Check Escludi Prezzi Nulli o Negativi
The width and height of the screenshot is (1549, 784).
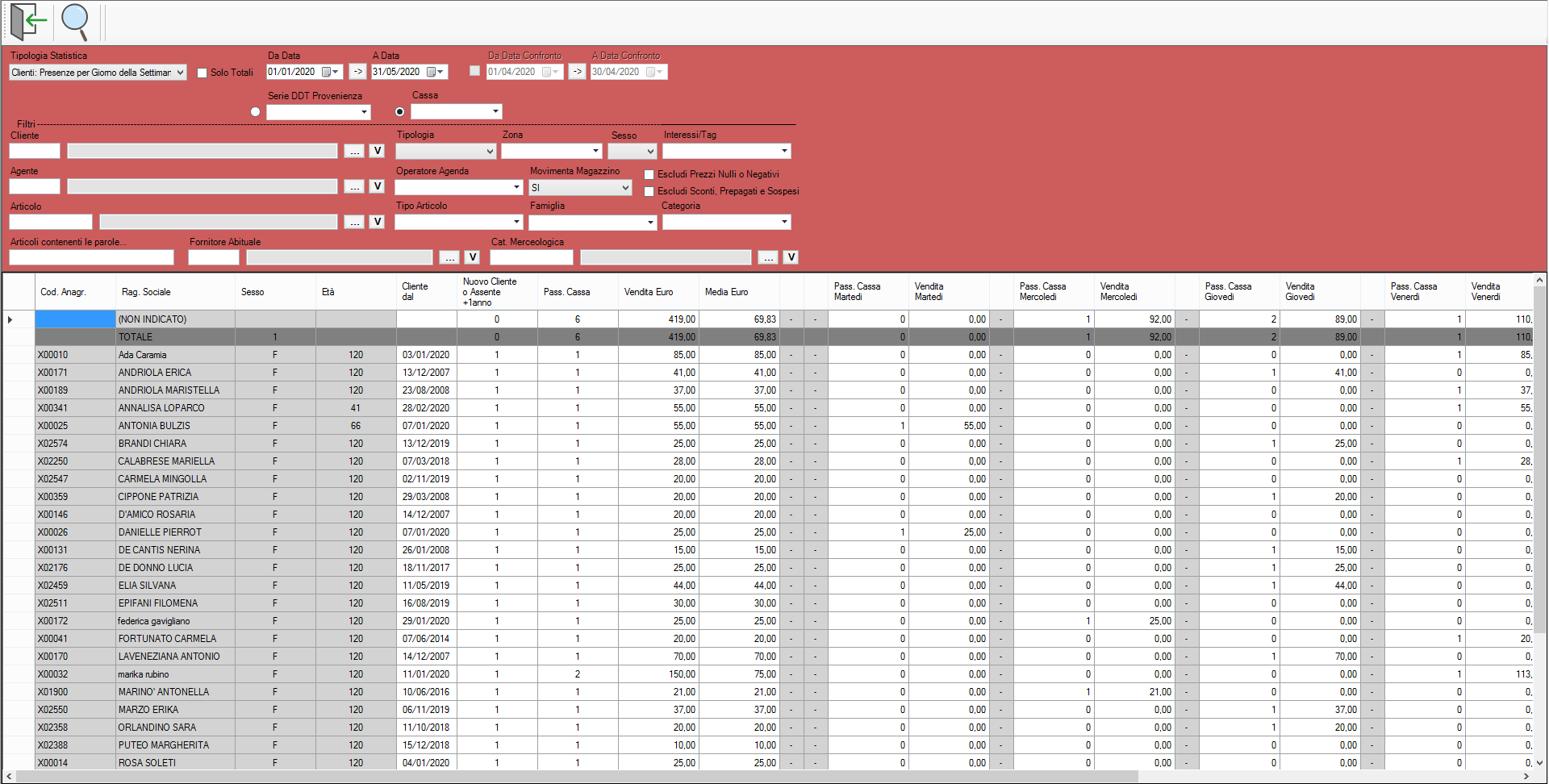(x=649, y=174)
